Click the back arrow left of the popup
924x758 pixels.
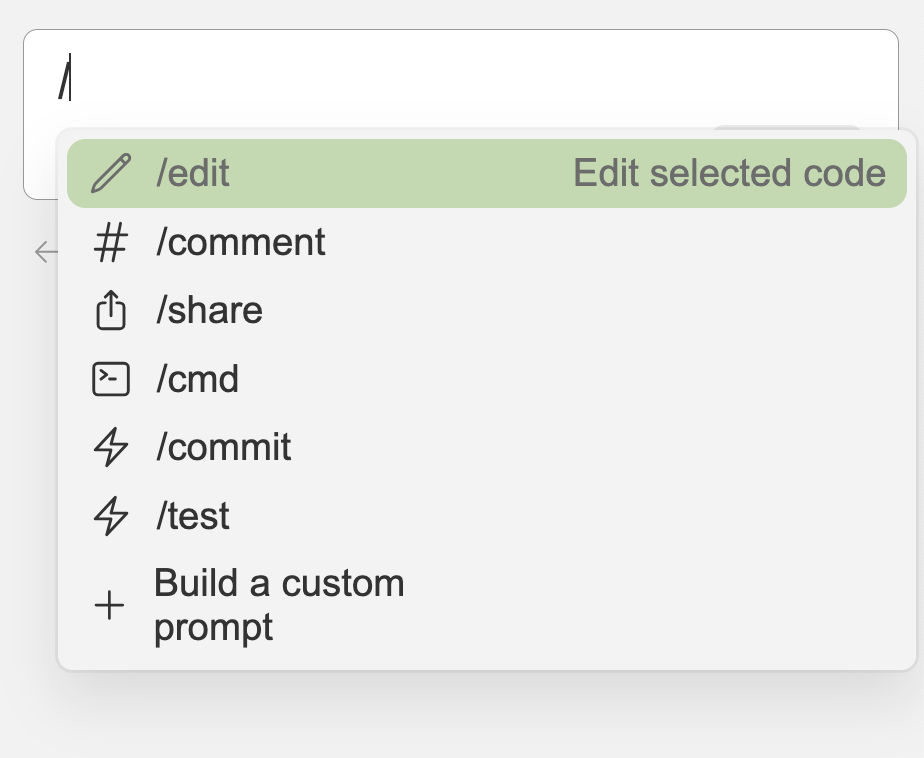(x=44, y=252)
